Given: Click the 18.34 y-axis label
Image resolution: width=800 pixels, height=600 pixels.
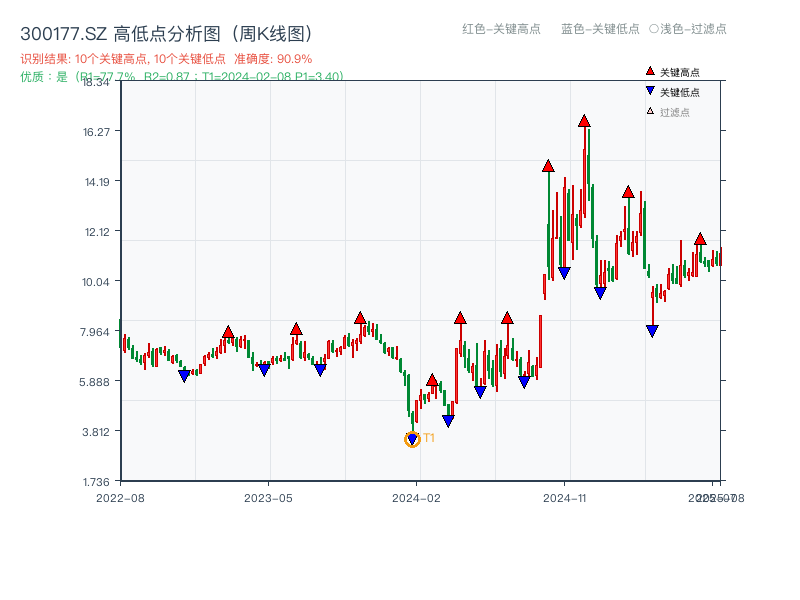Looking at the screenshot, I should click(96, 82).
